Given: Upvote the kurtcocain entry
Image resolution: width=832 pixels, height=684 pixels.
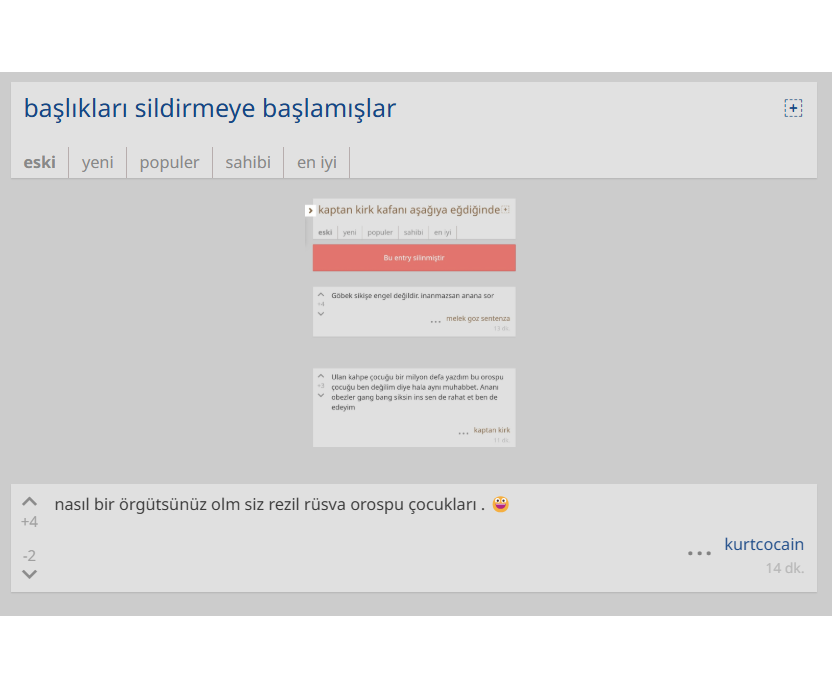Looking at the screenshot, I should click(x=30, y=502).
